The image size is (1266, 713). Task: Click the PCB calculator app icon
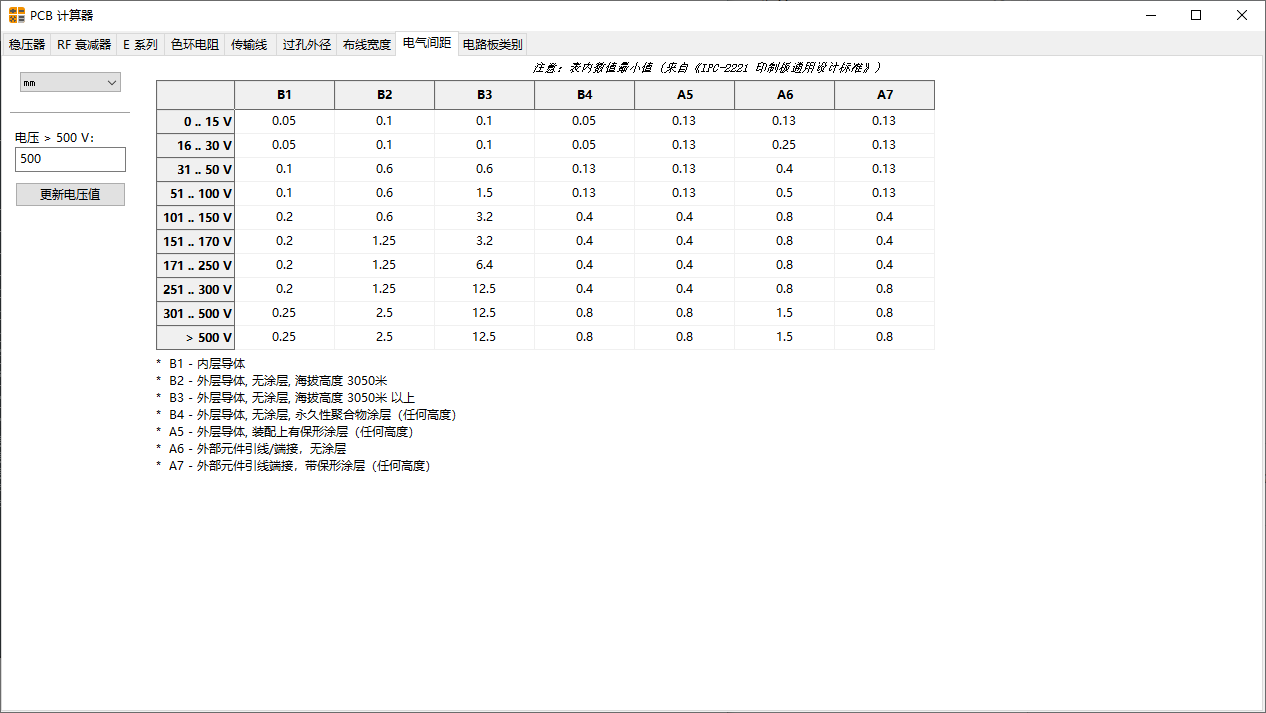[17, 15]
